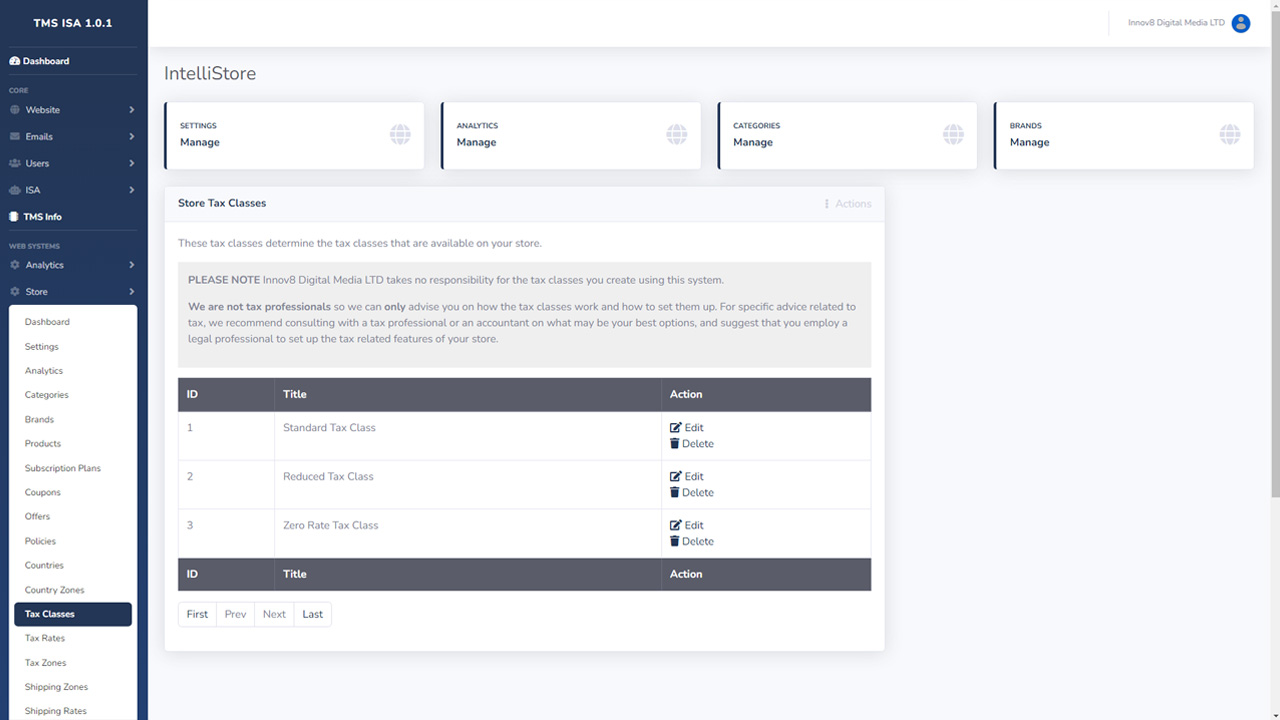The image size is (1280, 720).
Task: Collapse the Store menu chevron
Action: [x=132, y=292]
